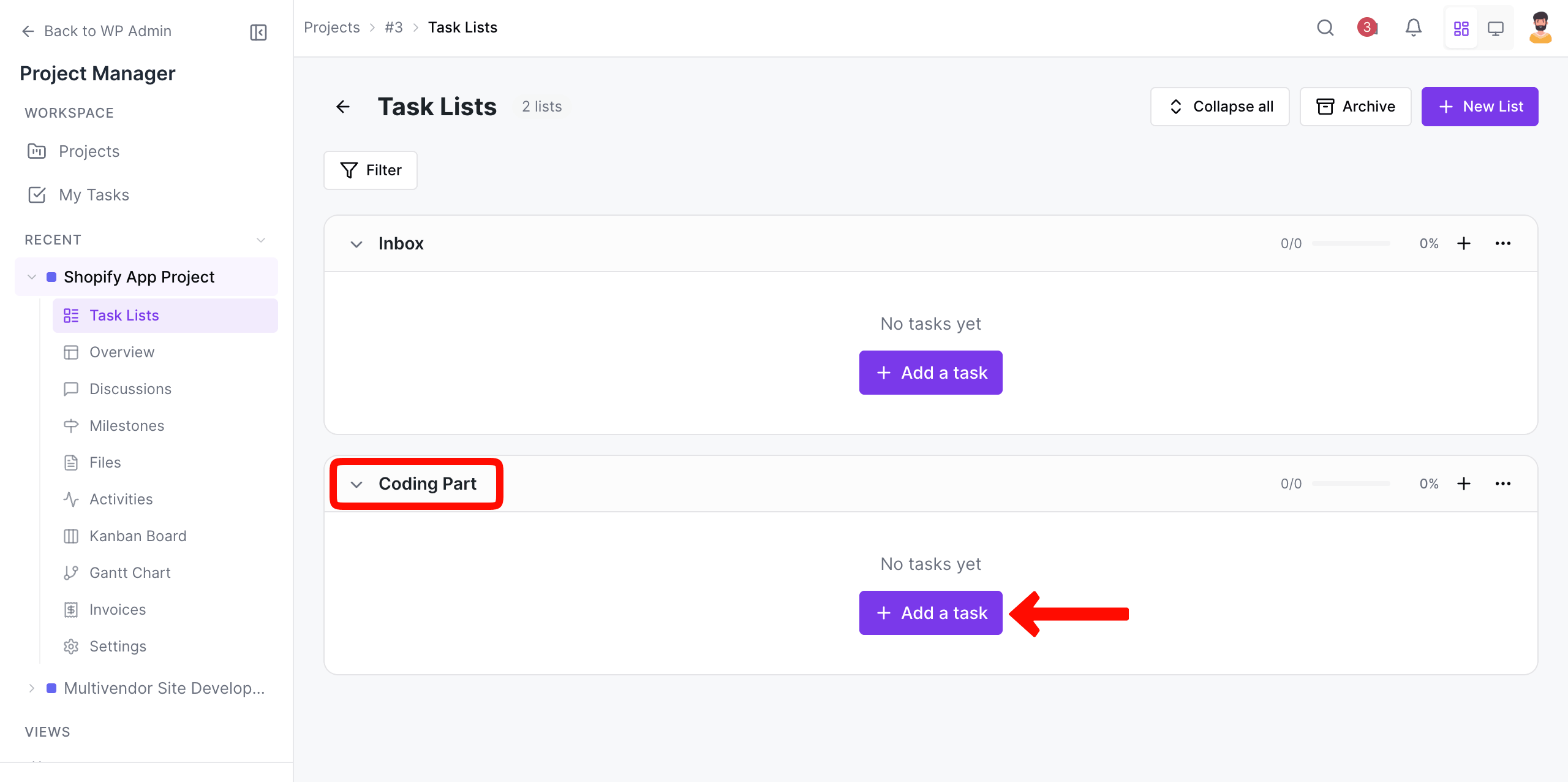The image size is (1568, 782).
Task: Open notifications via the bell icon
Action: 1413,28
